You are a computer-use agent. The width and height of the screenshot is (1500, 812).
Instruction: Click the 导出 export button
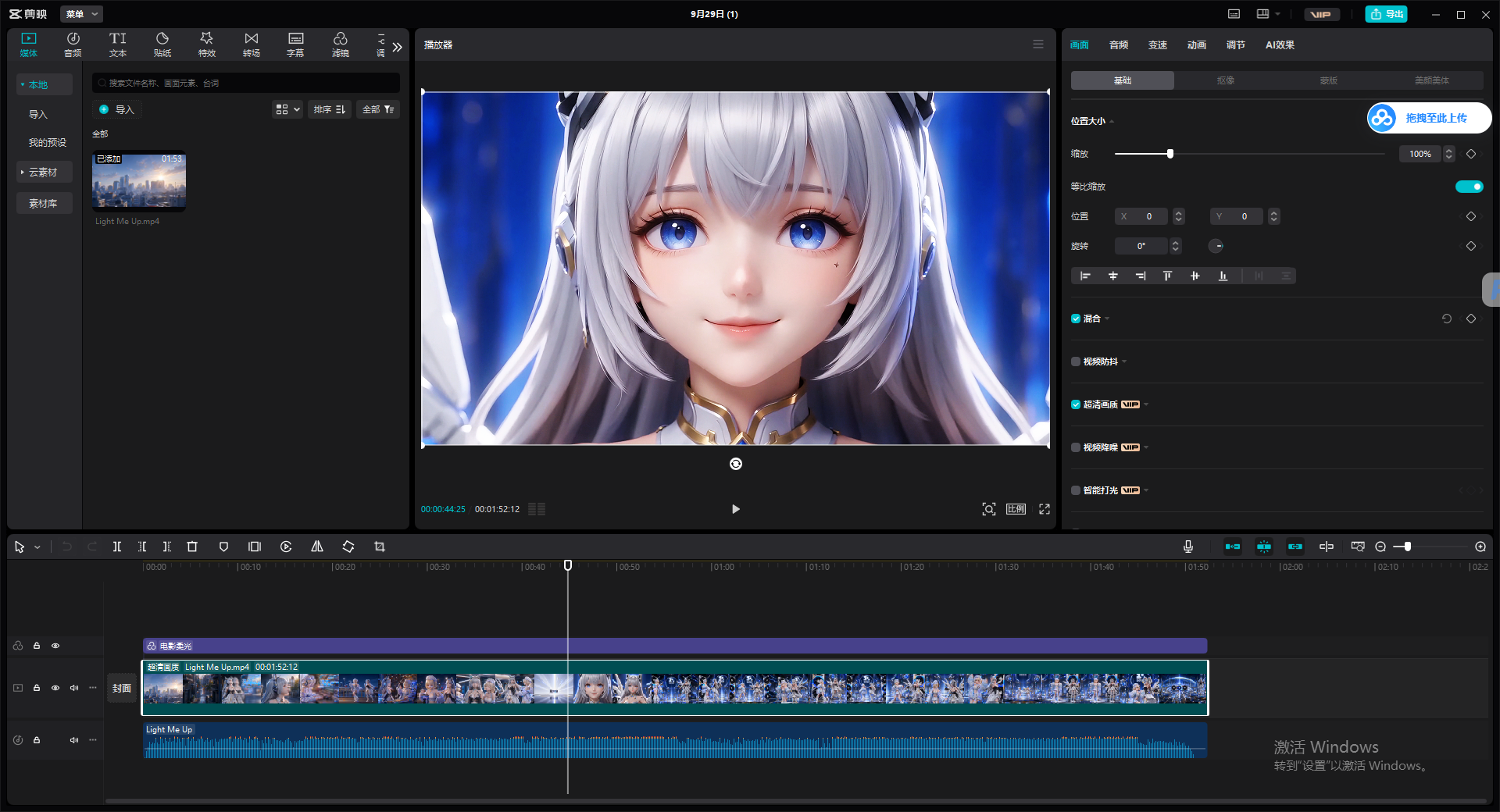pyautogui.click(x=1386, y=14)
